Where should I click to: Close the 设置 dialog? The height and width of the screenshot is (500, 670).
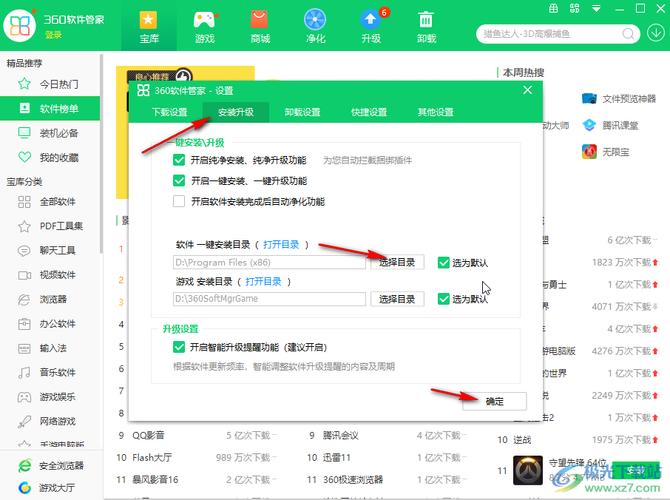pos(527,90)
